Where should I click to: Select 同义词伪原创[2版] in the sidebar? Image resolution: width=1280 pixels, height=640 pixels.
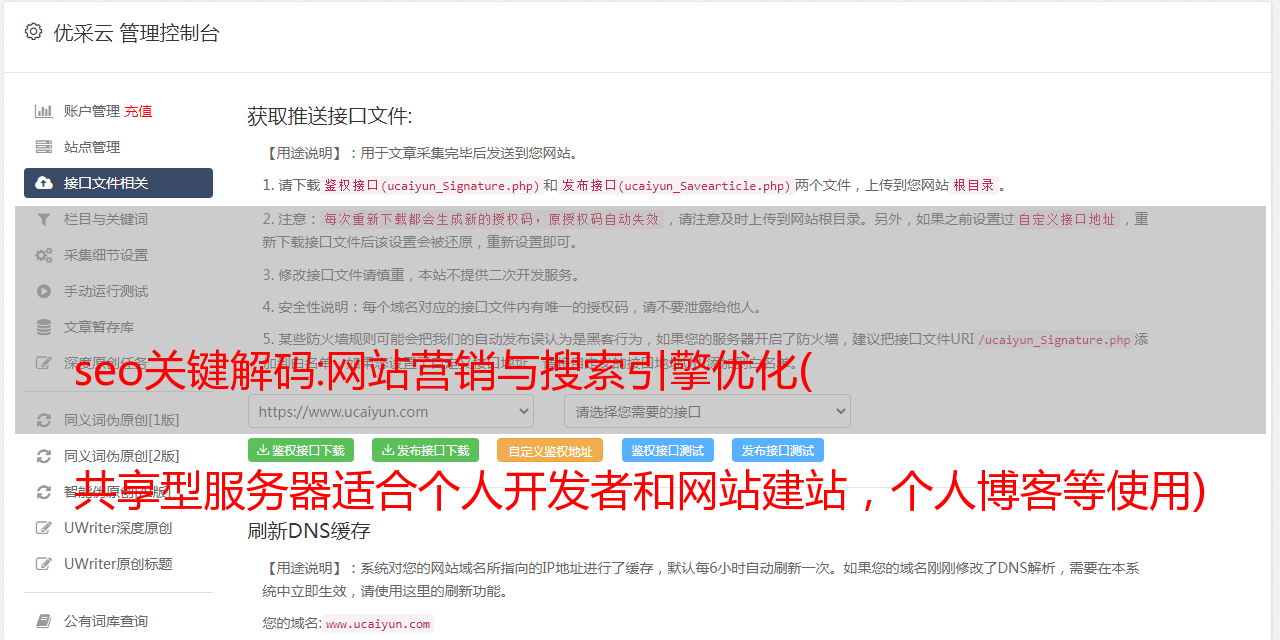point(118,456)
